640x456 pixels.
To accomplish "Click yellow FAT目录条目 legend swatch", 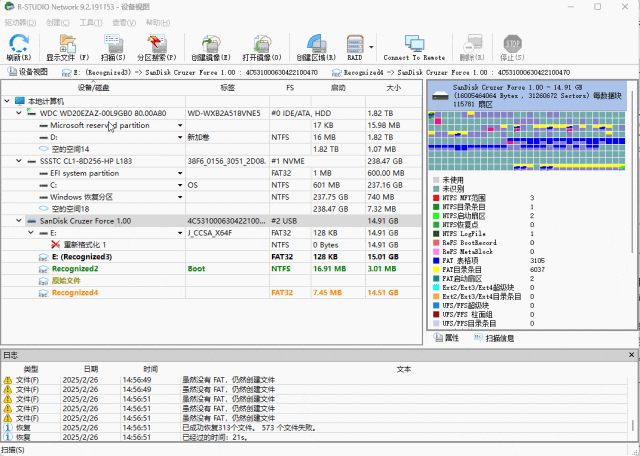I will tap(436, 269).
